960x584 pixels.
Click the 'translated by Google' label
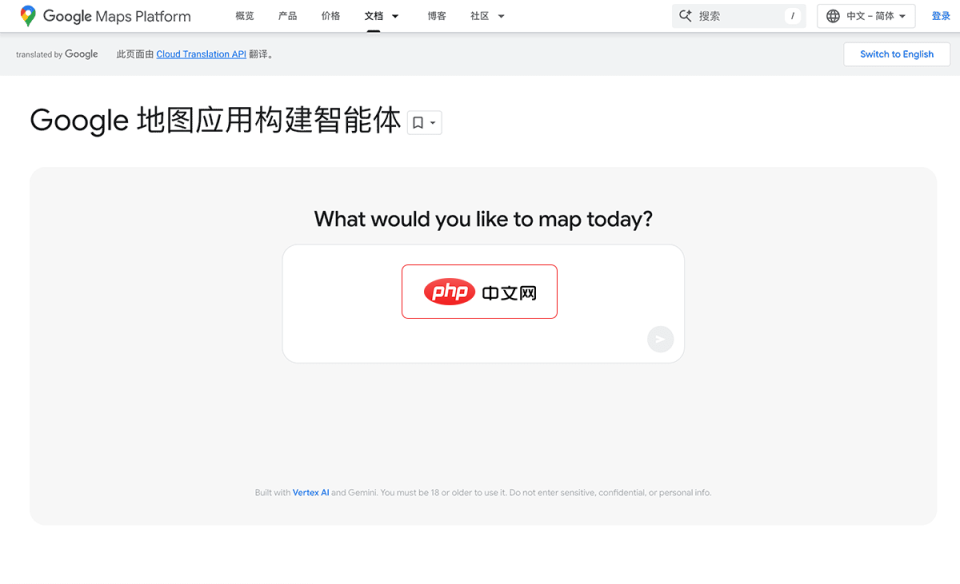tap(57, 54)
